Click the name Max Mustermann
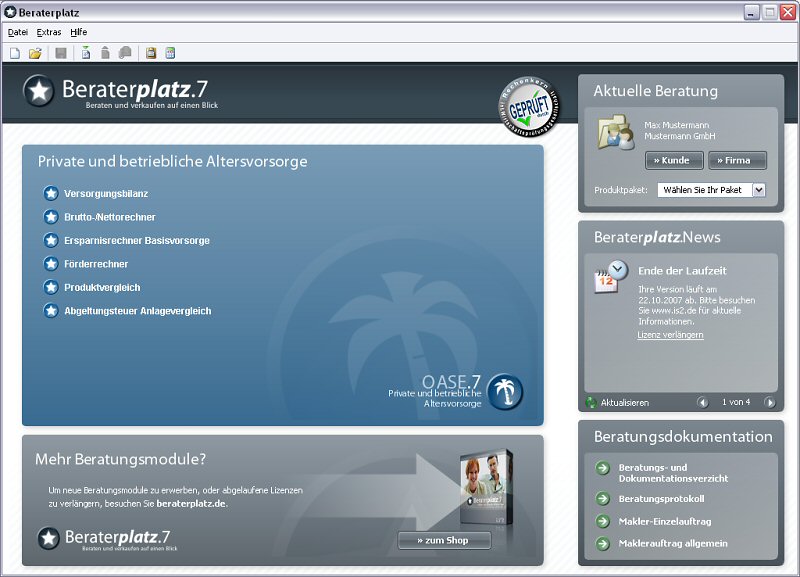This screenshot has height=577, width=800. click(x=677, y=125)
